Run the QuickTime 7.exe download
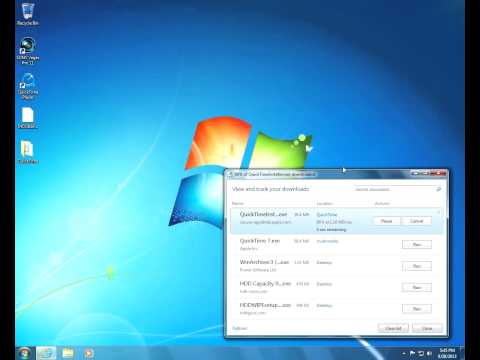Image resolution: width=480 pixels, height=360 pixels. click(x=417, y=245)
